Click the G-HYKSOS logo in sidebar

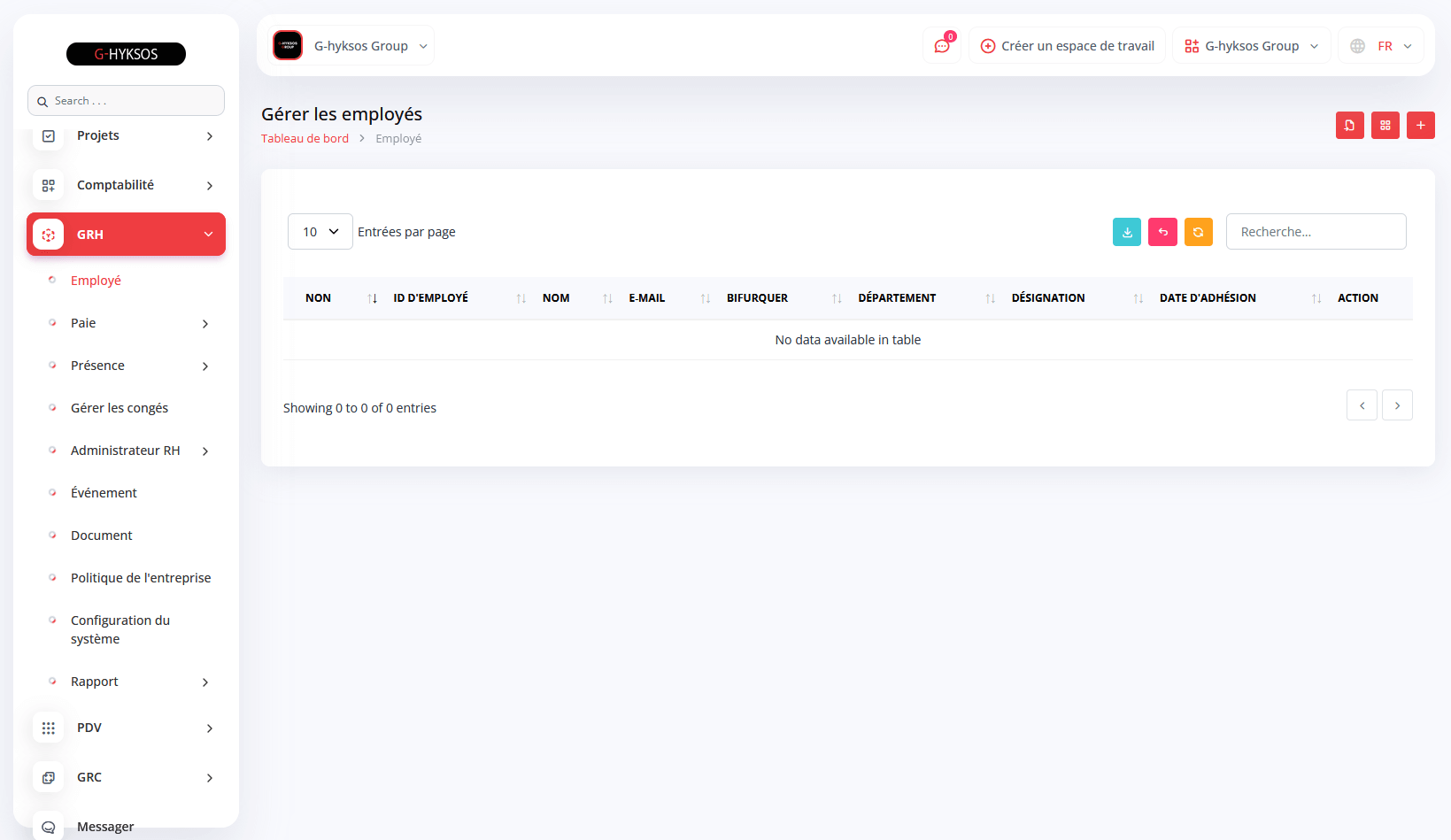126,54
